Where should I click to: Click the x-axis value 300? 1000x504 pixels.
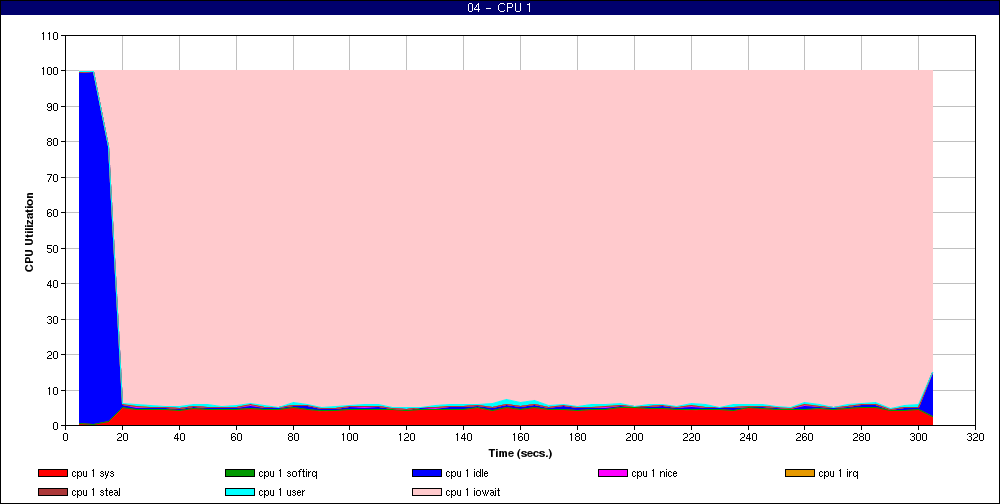tap(918, 437)
